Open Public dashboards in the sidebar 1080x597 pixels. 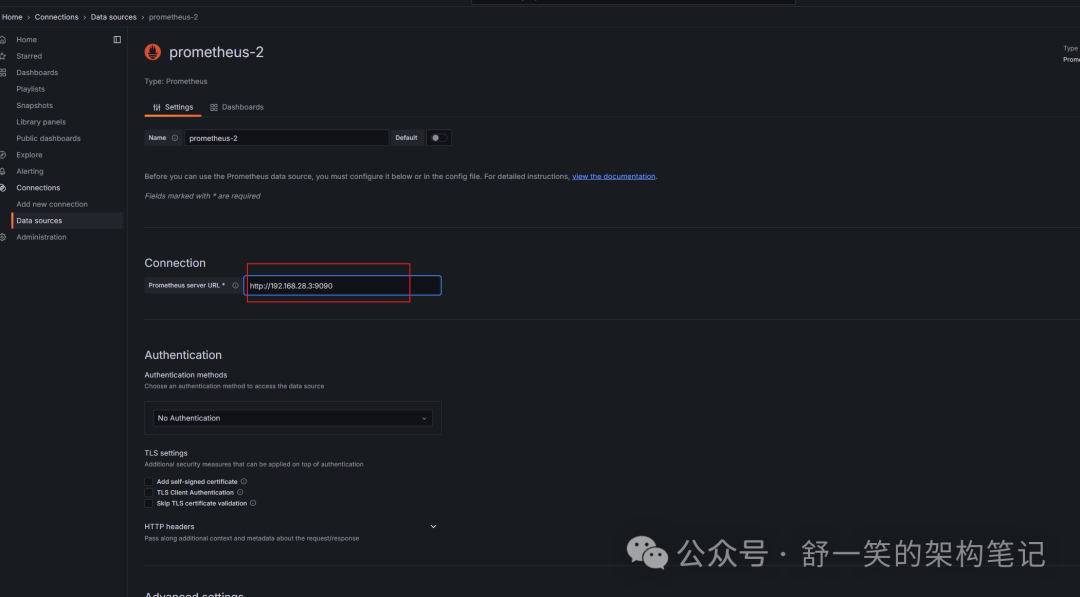pos(48,138)
